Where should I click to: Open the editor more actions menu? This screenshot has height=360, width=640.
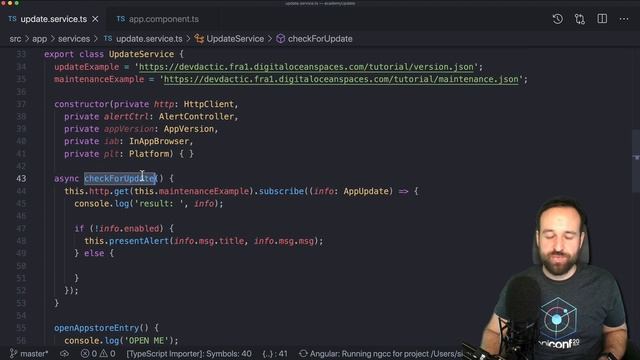(624, 19)
